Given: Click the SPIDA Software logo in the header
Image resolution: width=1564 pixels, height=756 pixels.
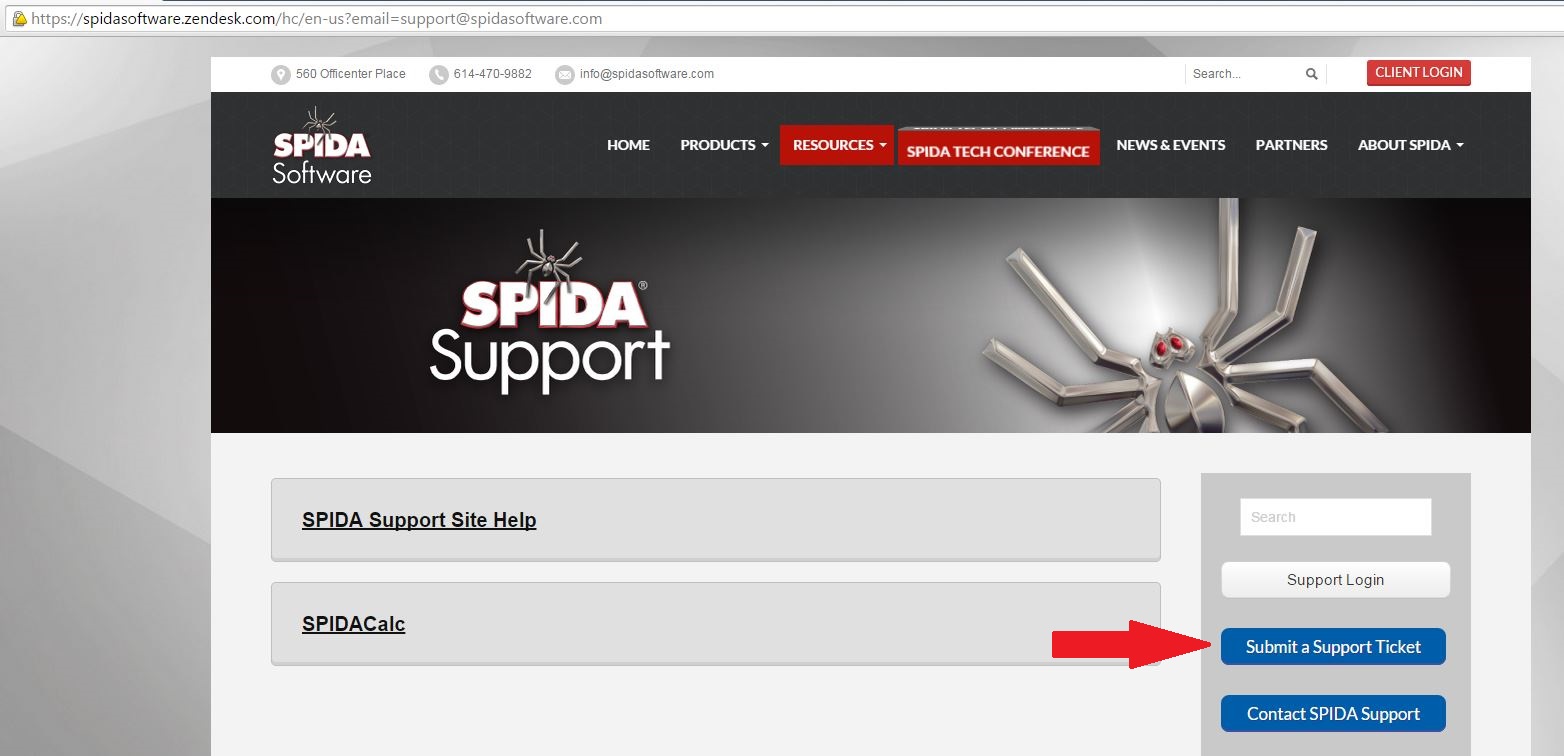Looking at the screenshot, I should (x=322, y=146).
